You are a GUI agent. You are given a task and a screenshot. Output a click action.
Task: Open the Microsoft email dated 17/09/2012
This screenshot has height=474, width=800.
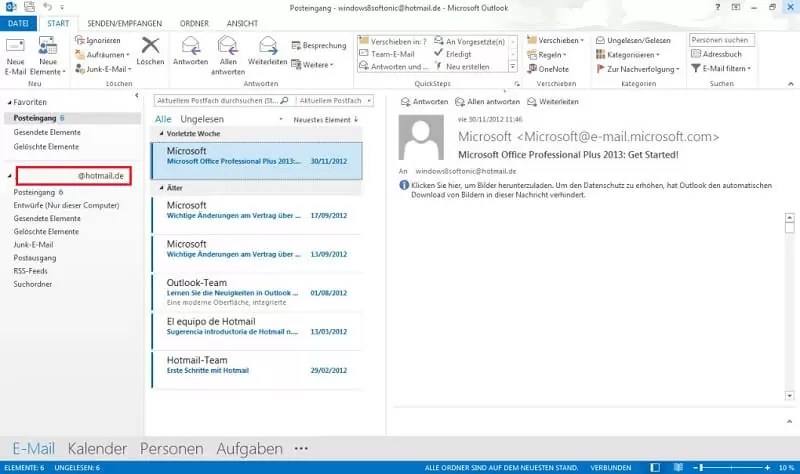point(257,215)
